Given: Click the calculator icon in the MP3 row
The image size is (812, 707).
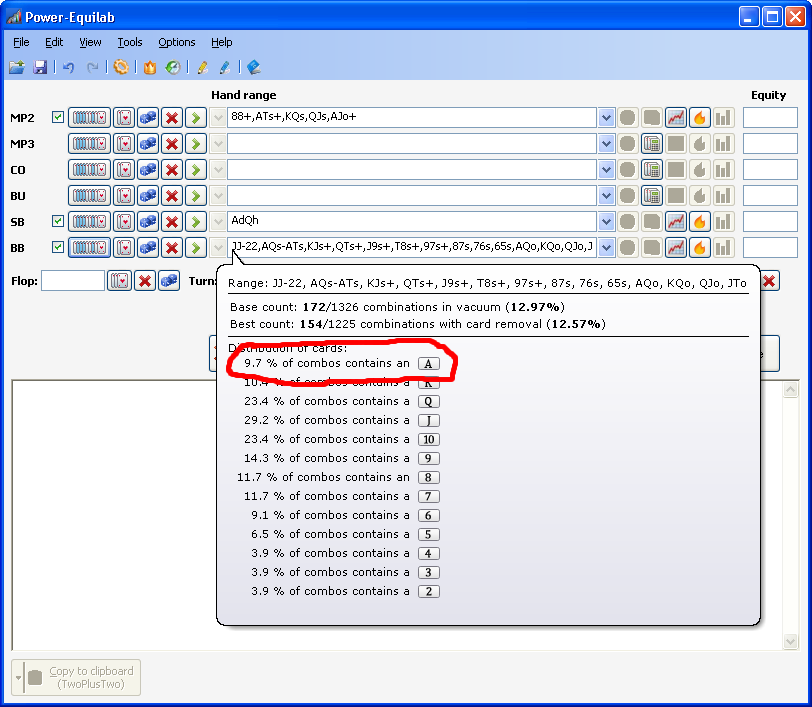Looking at the screenshot, I should pos(652,143).
